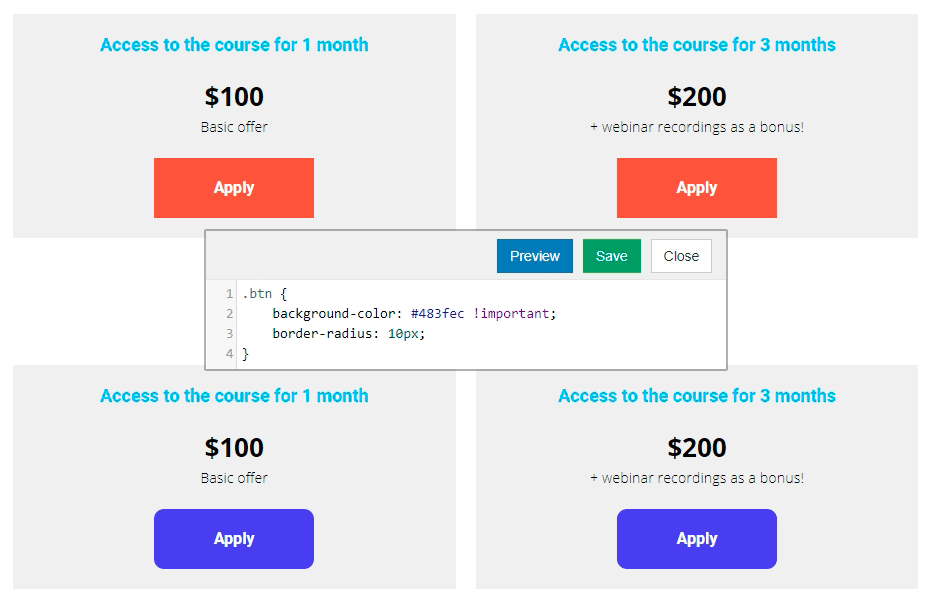The width and height of the screenshot is (932, 600).
Task: Click top 'Access to the course for 3 months' heading
Action: [x=697, y=45]
